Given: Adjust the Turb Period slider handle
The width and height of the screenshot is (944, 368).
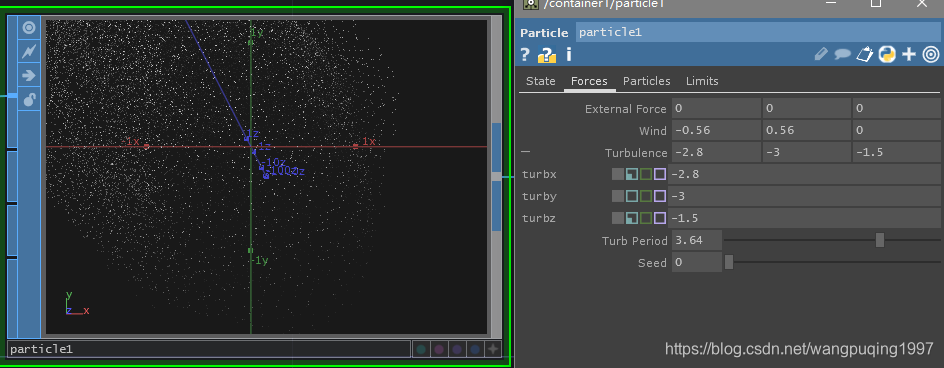Looking at the screenshot, I should 880,240.
